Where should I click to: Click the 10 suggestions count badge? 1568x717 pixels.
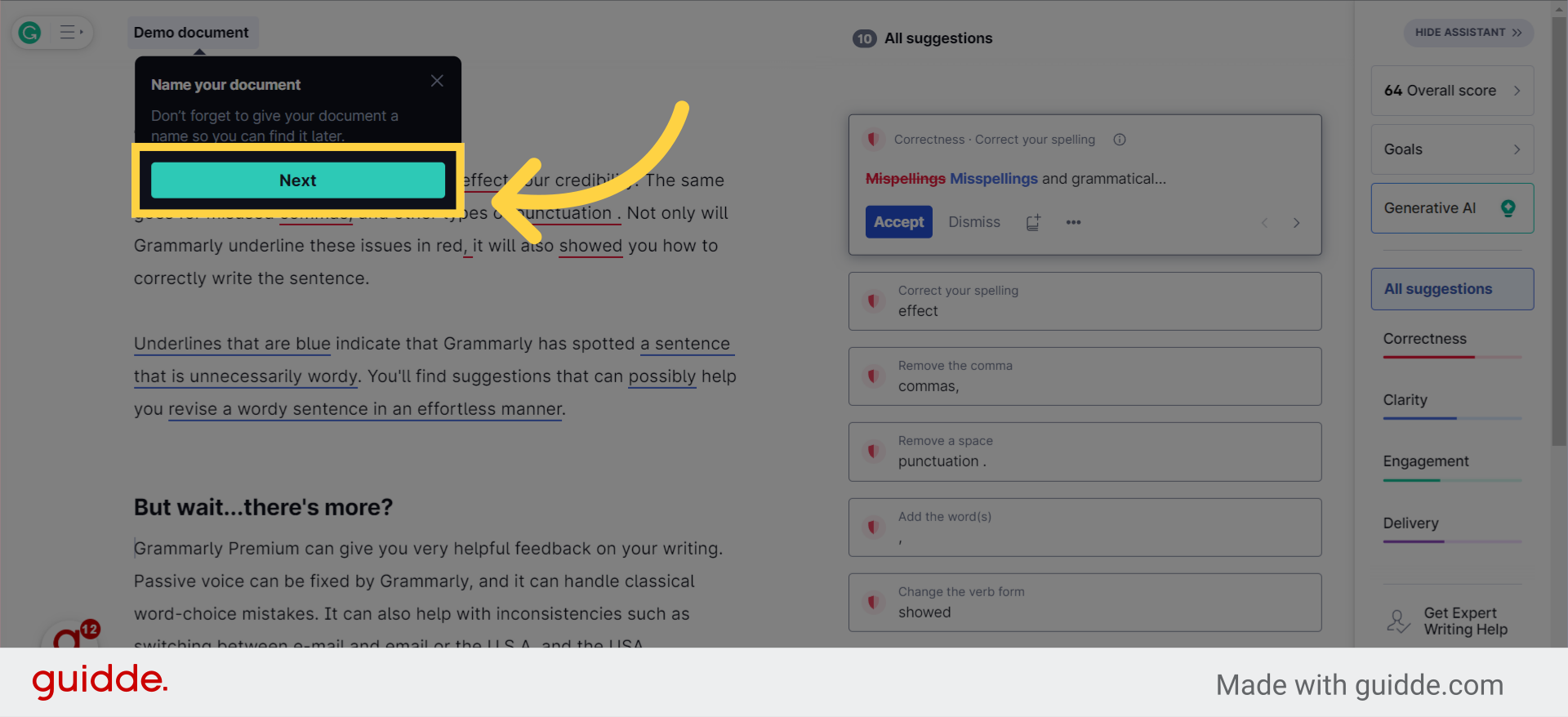(x=864, y=38)
